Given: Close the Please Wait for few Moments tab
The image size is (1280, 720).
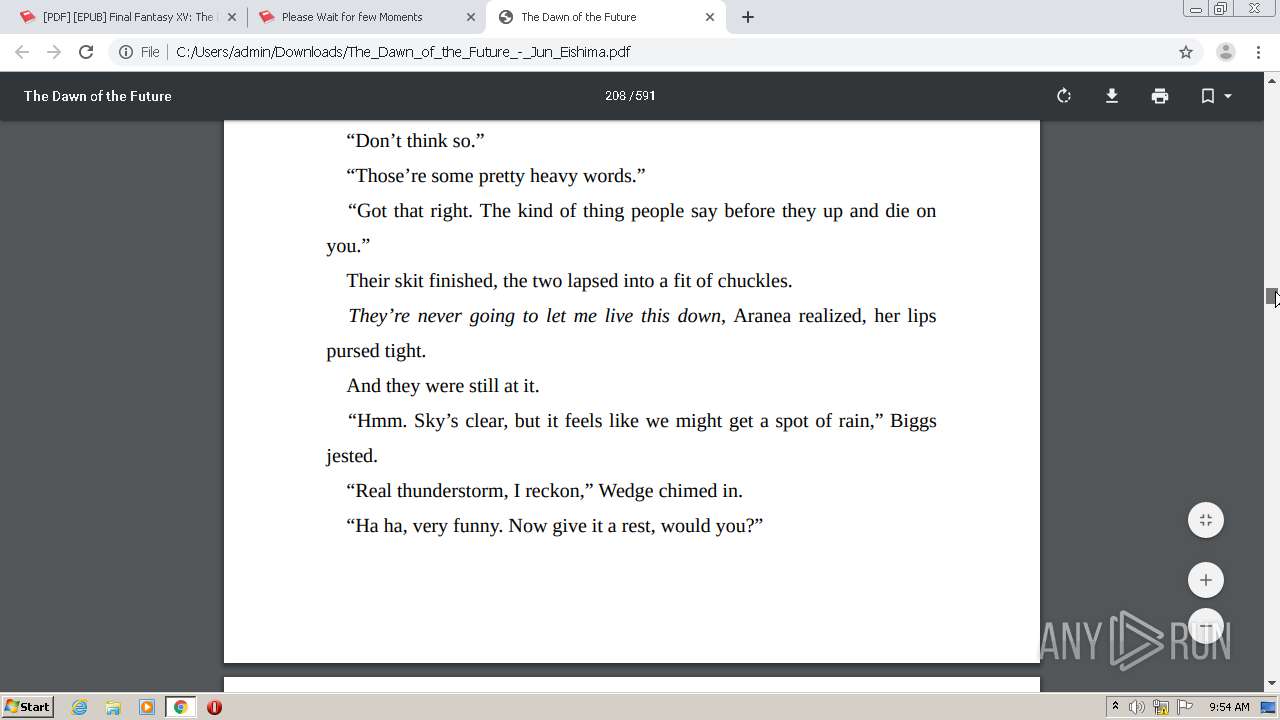Looking at the screenshot, I should point(471,17).
